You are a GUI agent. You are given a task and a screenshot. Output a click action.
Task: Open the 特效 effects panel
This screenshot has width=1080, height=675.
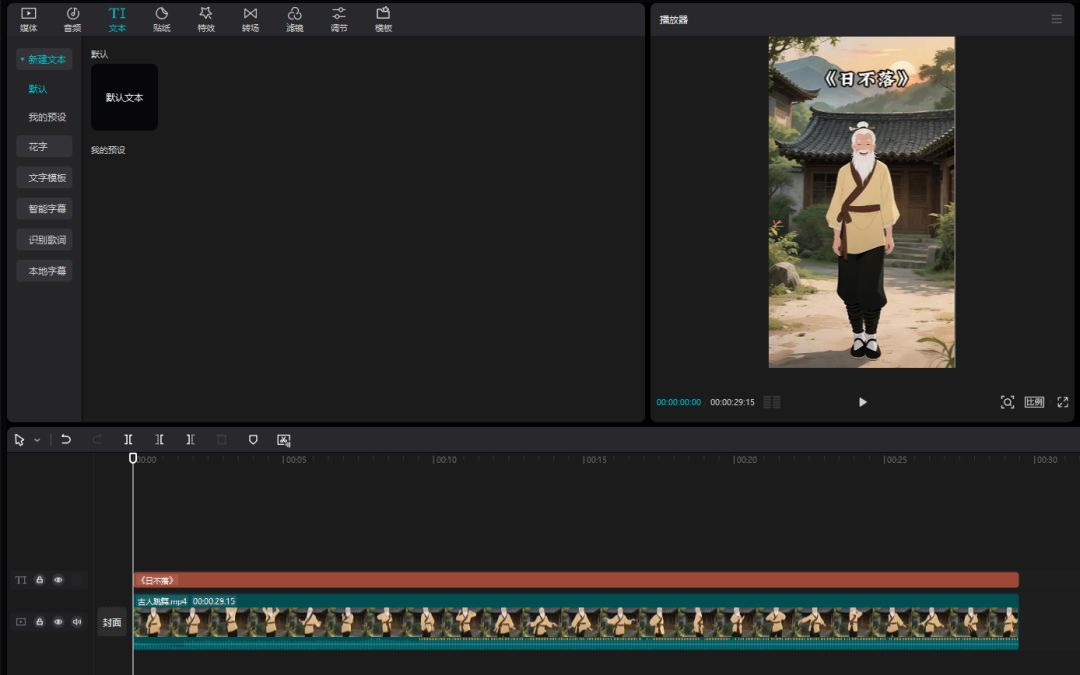[x=206, y=19]
